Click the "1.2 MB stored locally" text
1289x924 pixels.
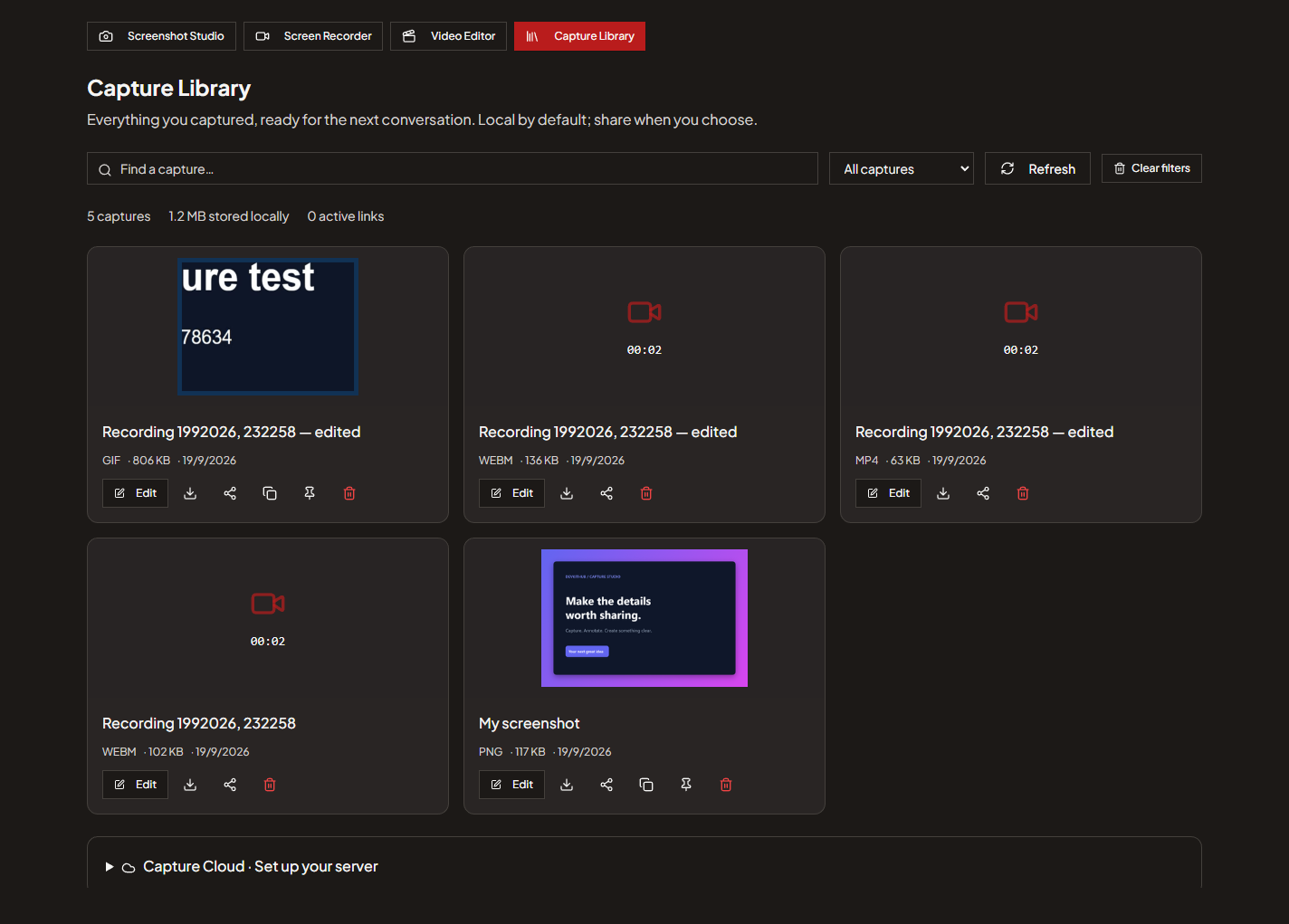click(x=229, y=216)
